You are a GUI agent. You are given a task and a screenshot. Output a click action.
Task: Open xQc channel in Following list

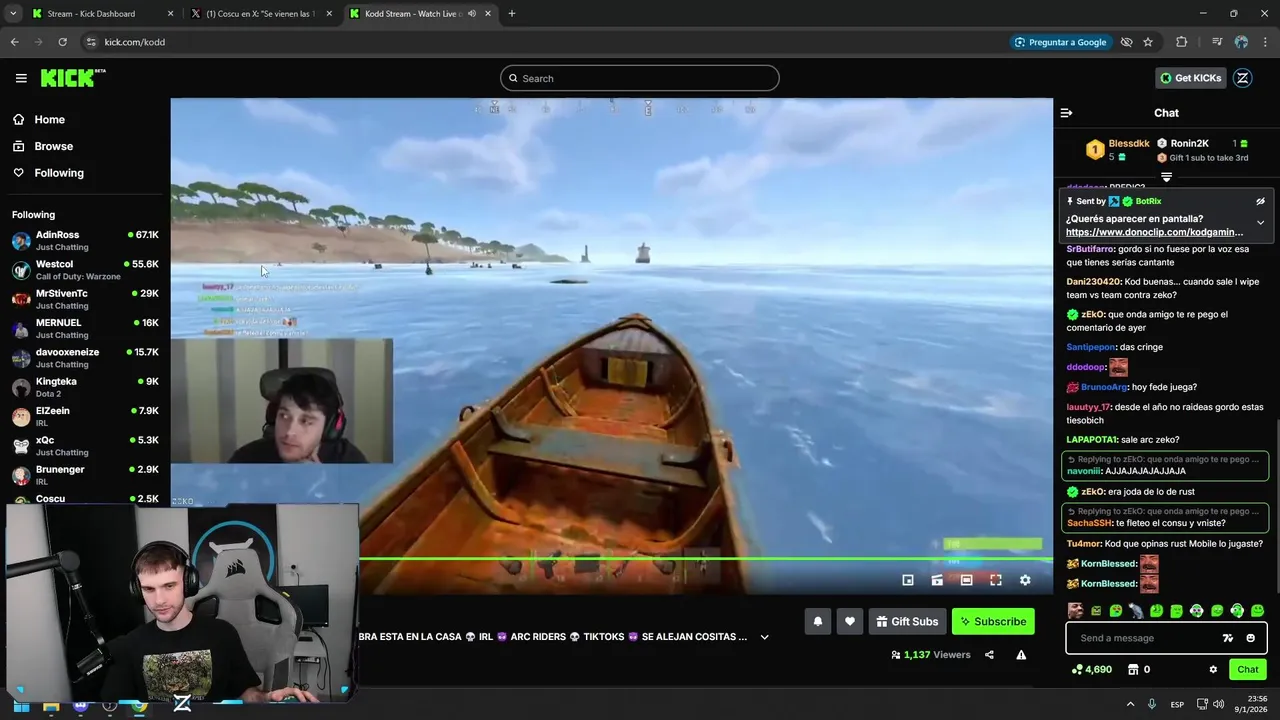pos(85,446)
